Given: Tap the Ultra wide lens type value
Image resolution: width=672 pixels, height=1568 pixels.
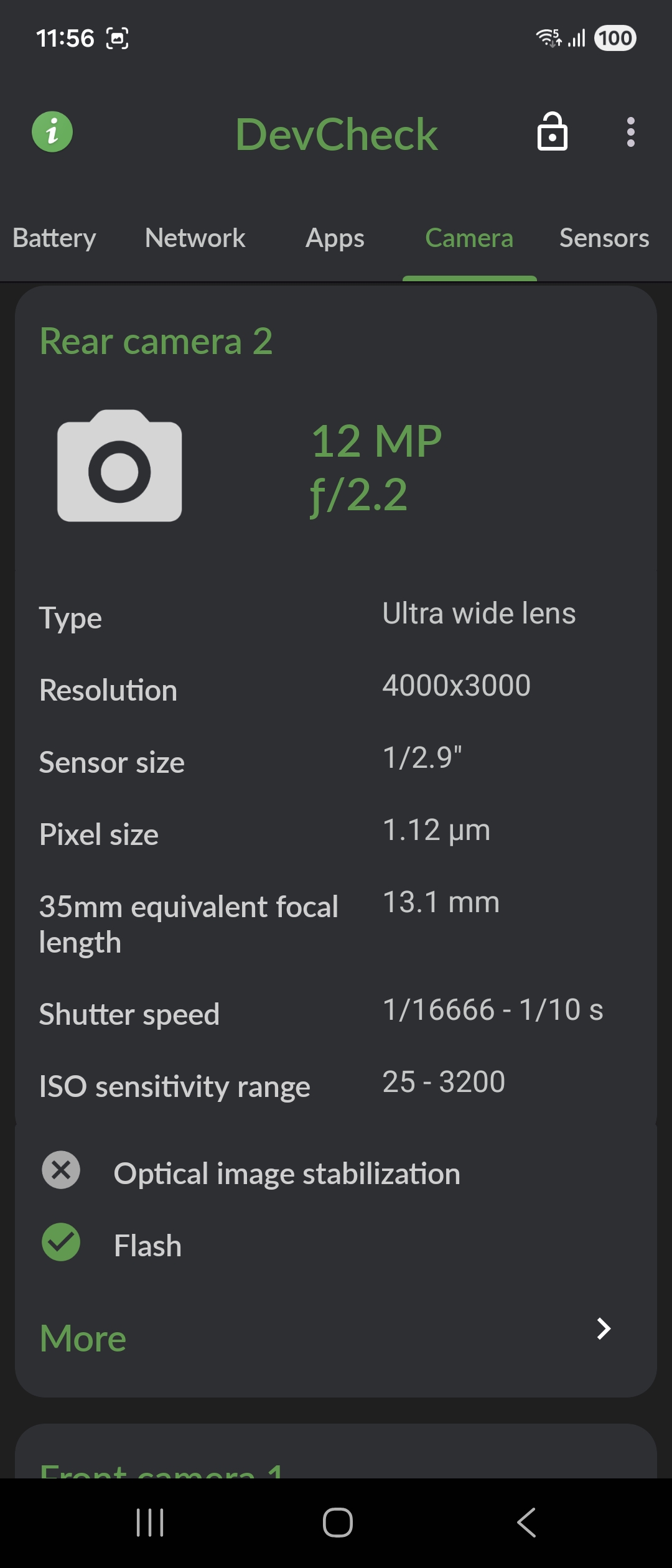Looking at the screenshot, I should point(478,614).
